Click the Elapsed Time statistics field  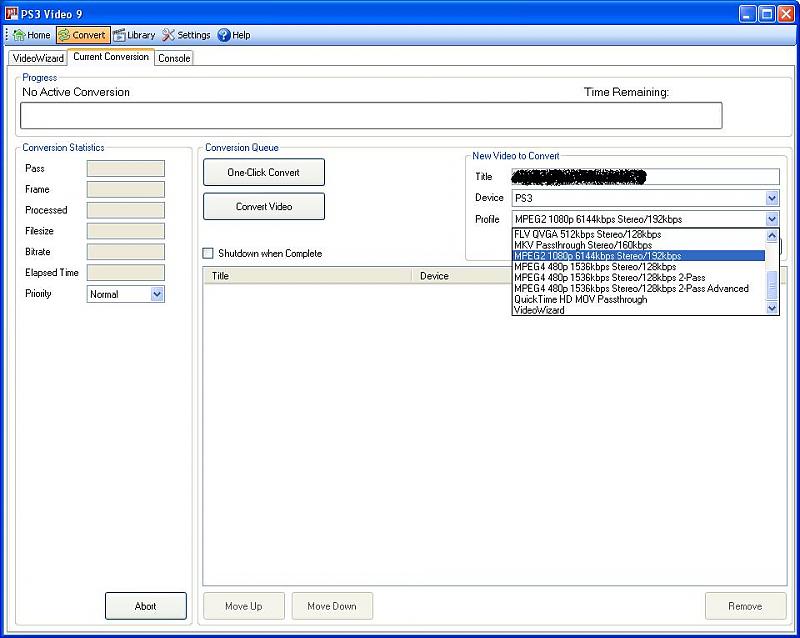pyautogui.click(x=126, y=273)
